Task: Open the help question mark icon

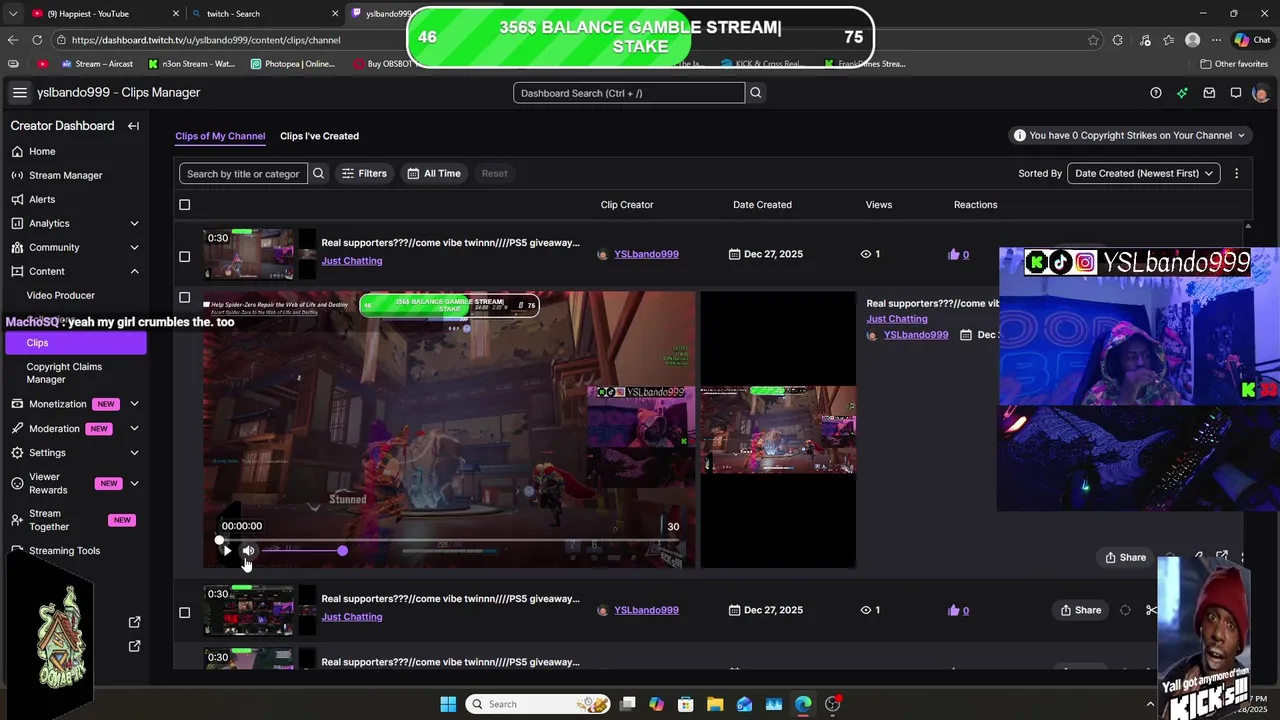Action: point(1156,93)
